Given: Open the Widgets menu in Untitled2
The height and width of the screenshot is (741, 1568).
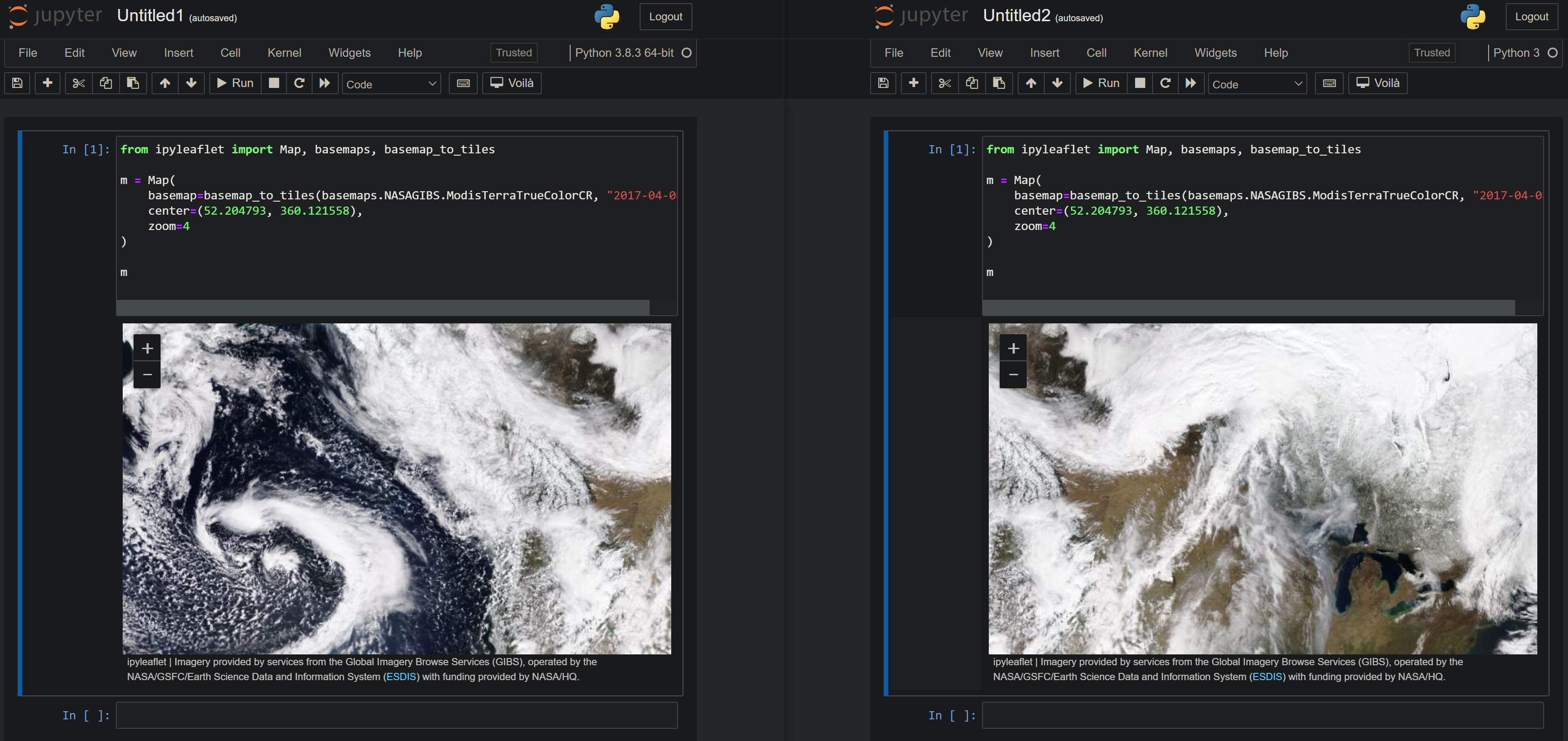Looking at the screenshot, I should [x=1216, y=53].
